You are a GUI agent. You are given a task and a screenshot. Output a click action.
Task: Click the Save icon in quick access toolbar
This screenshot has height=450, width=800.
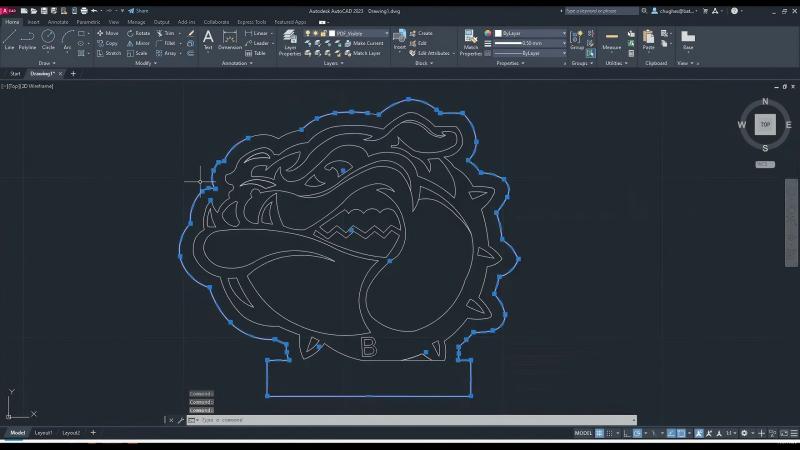coord(44,11)
